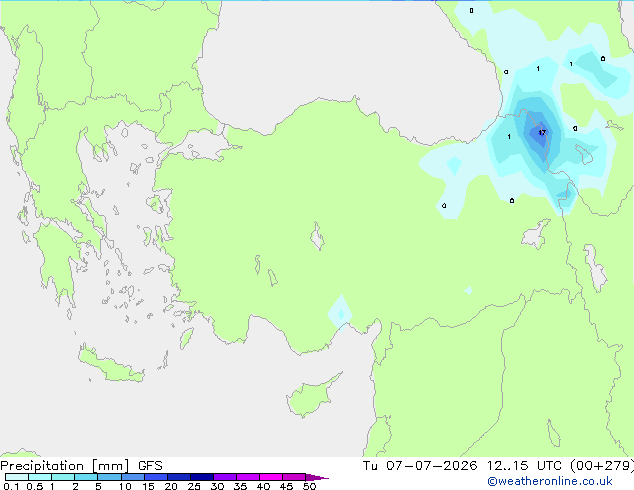Click the legend label '15'
Image resolution: width=634 pixels, height=490 pixels.
coord(148,486)
